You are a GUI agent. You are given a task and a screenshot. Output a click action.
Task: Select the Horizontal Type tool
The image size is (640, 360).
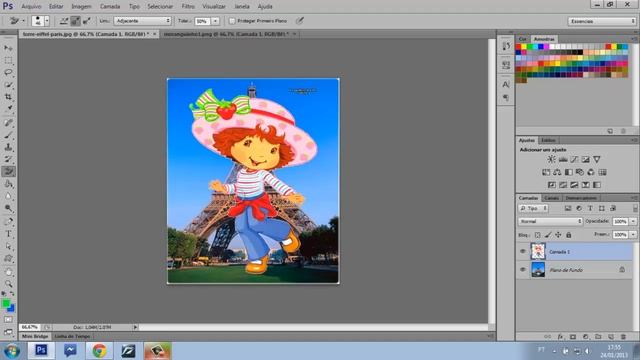[x=8, y=234]
